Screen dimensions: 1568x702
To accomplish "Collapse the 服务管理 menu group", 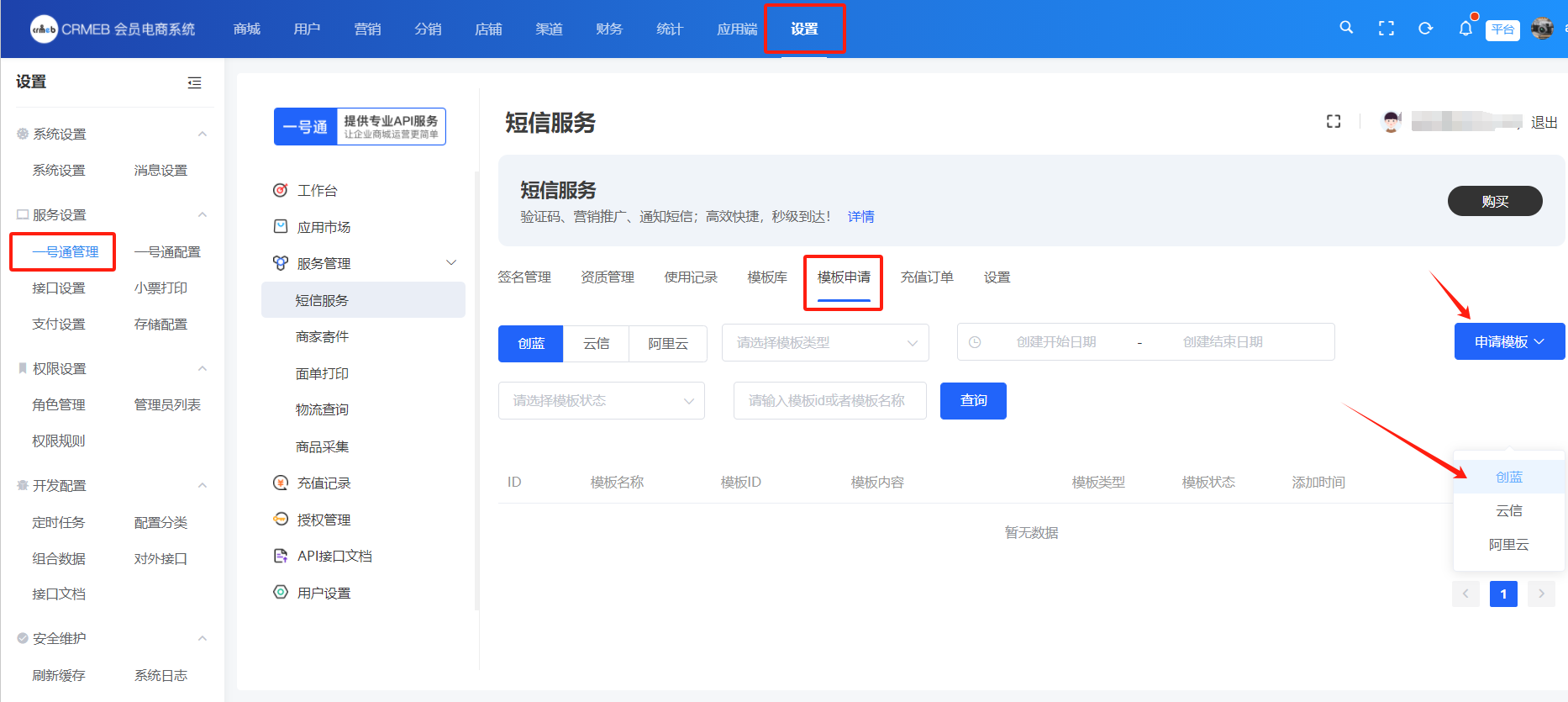I will pos(450,263).
